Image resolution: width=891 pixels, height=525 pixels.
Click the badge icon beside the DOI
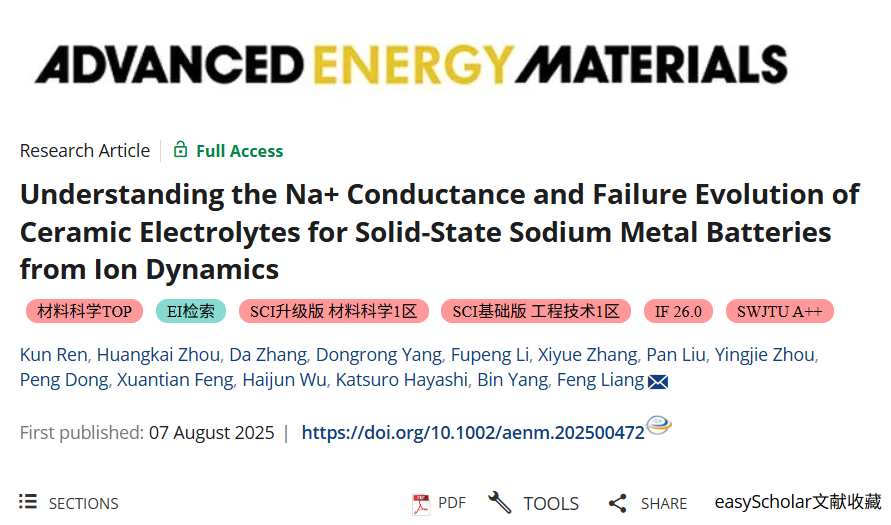[x=659, y=426]
